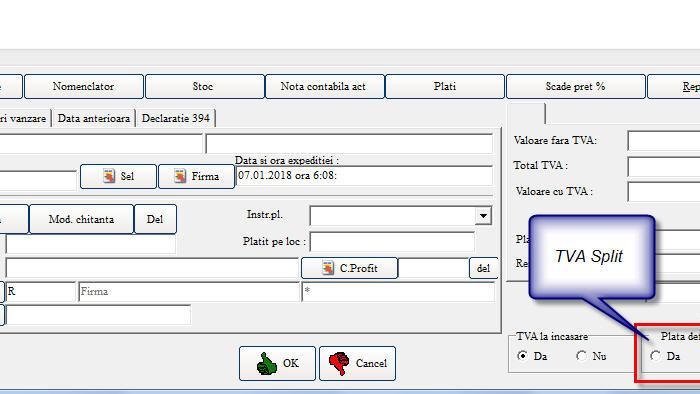Viewport: 700px width, 394px height.
Task: Click the long field left of C.Profit
Action: pos(152,268)
